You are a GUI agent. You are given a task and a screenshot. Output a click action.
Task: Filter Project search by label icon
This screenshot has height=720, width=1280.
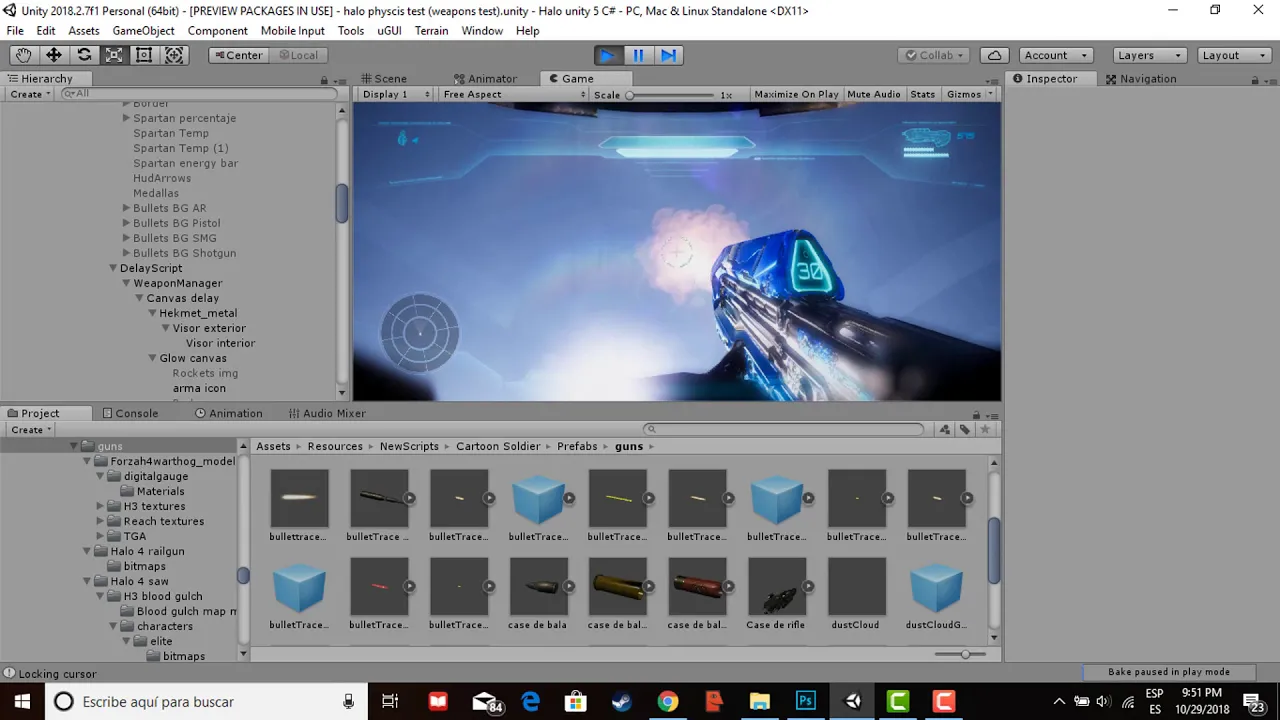[x=964, y=429]
